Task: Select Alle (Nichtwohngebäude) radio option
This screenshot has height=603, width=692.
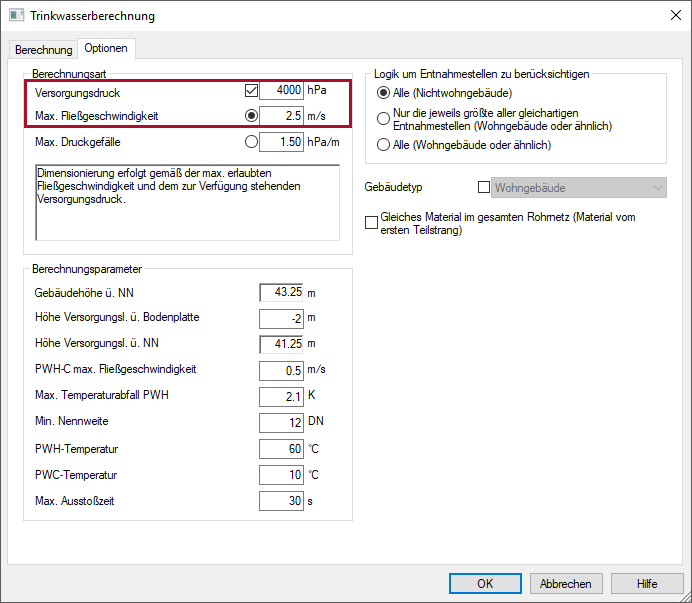Action: point(383,93)
